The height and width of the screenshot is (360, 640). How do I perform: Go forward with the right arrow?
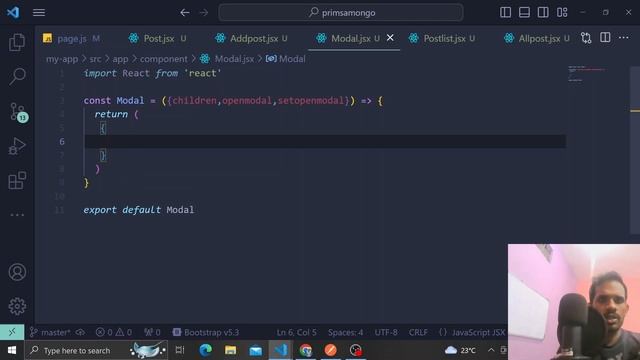pos(203,13)
